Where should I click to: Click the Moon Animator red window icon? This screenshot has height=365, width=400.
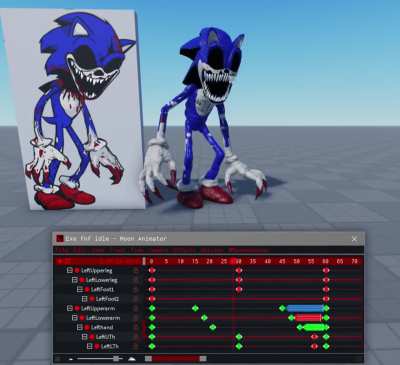pos(60,238)
